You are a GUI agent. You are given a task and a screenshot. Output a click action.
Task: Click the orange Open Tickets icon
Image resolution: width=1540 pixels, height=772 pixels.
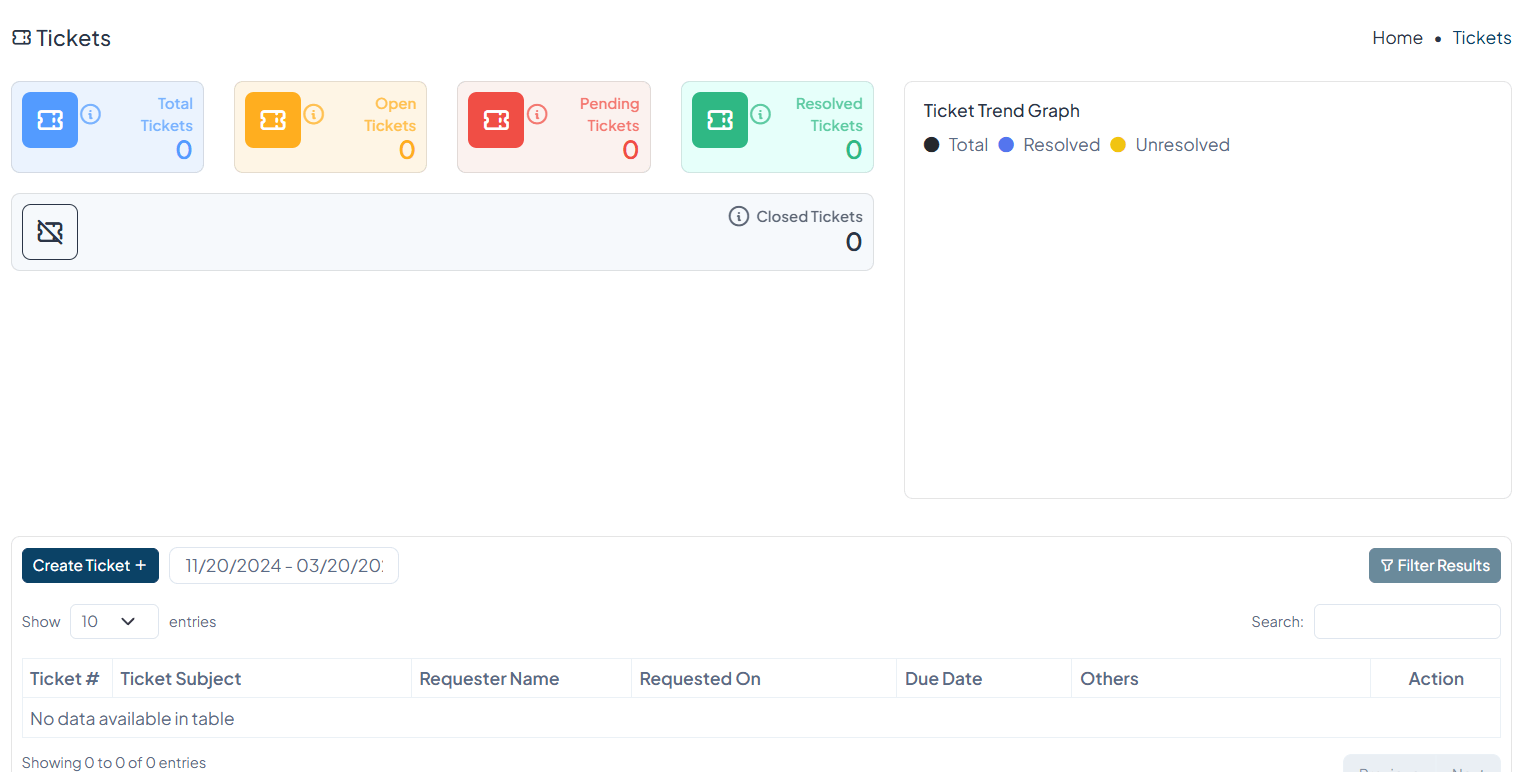273,120
